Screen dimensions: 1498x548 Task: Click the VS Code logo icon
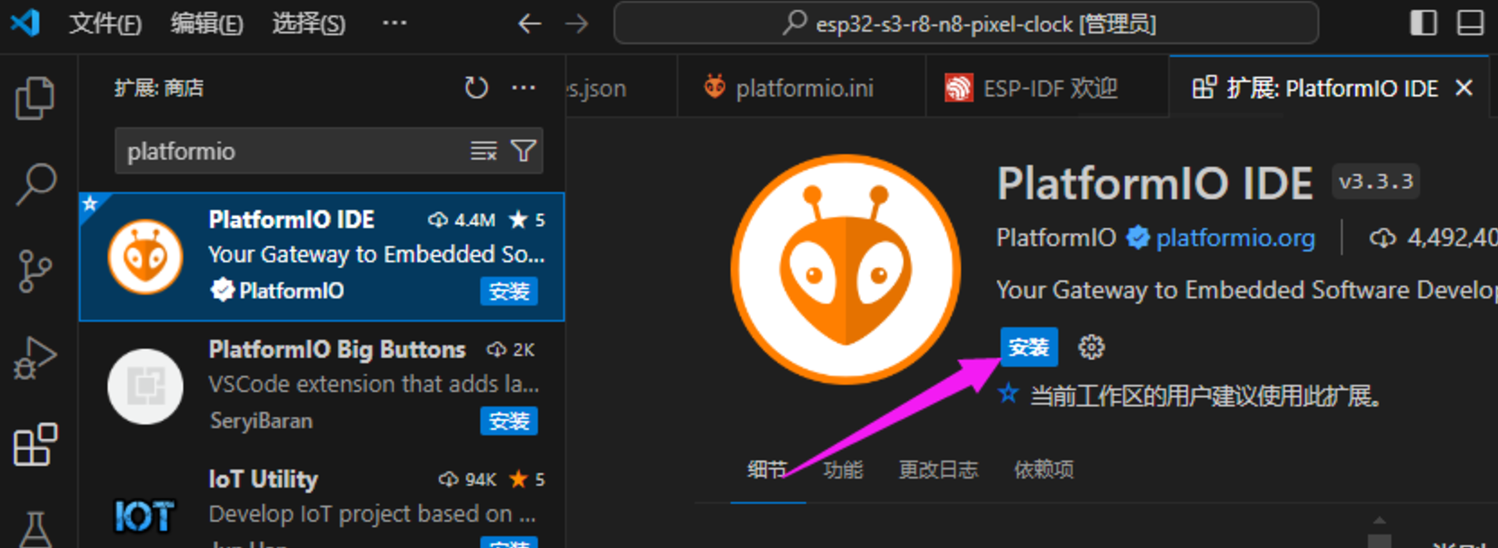click(x=24, y=22)
